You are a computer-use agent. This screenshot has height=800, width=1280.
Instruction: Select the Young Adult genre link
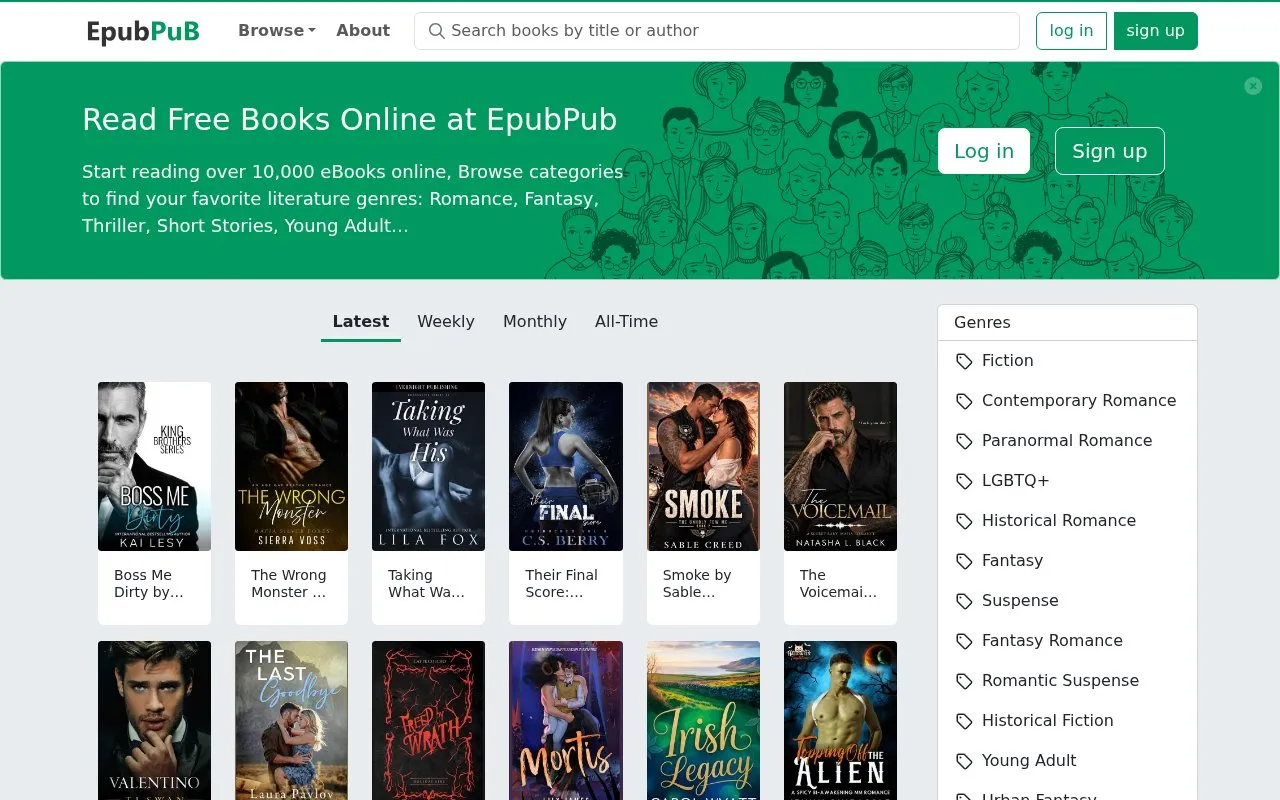point(1029,760)
